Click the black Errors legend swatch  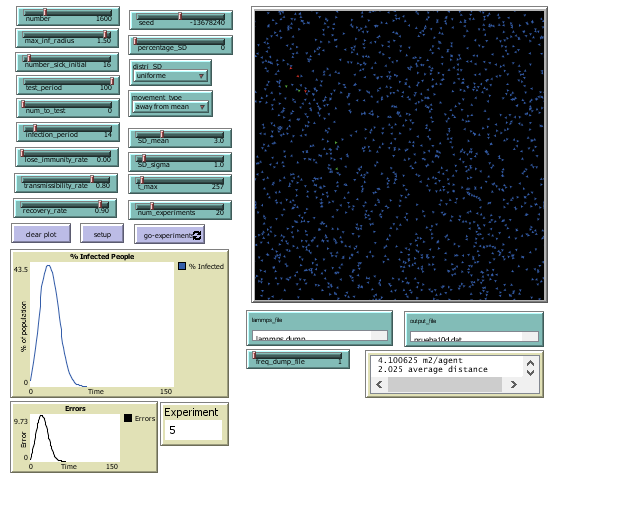click(129, 418)
